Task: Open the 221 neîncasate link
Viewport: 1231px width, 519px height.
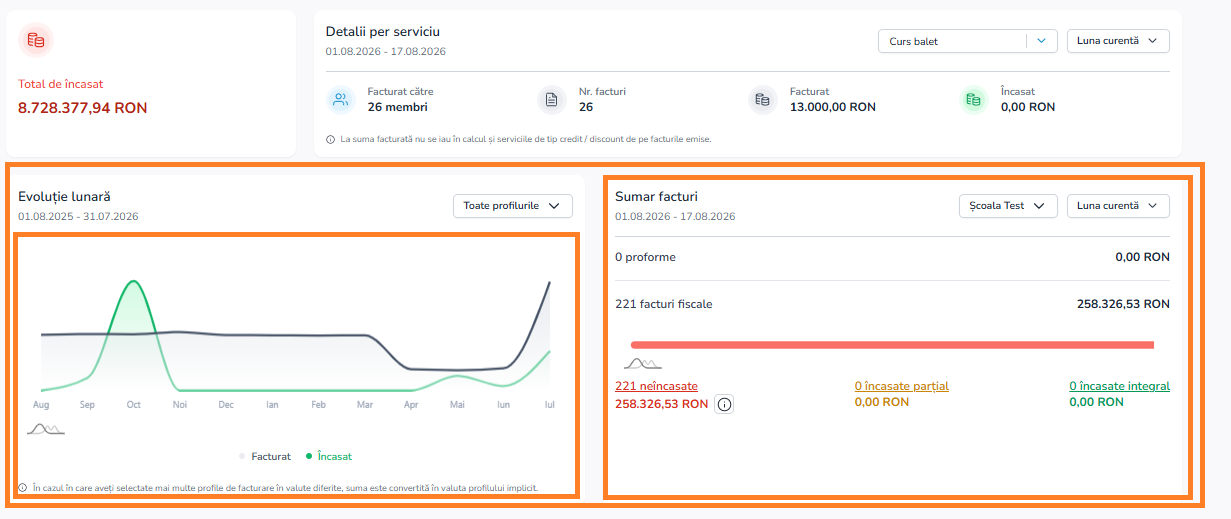Action: click(x=656, y=386)
